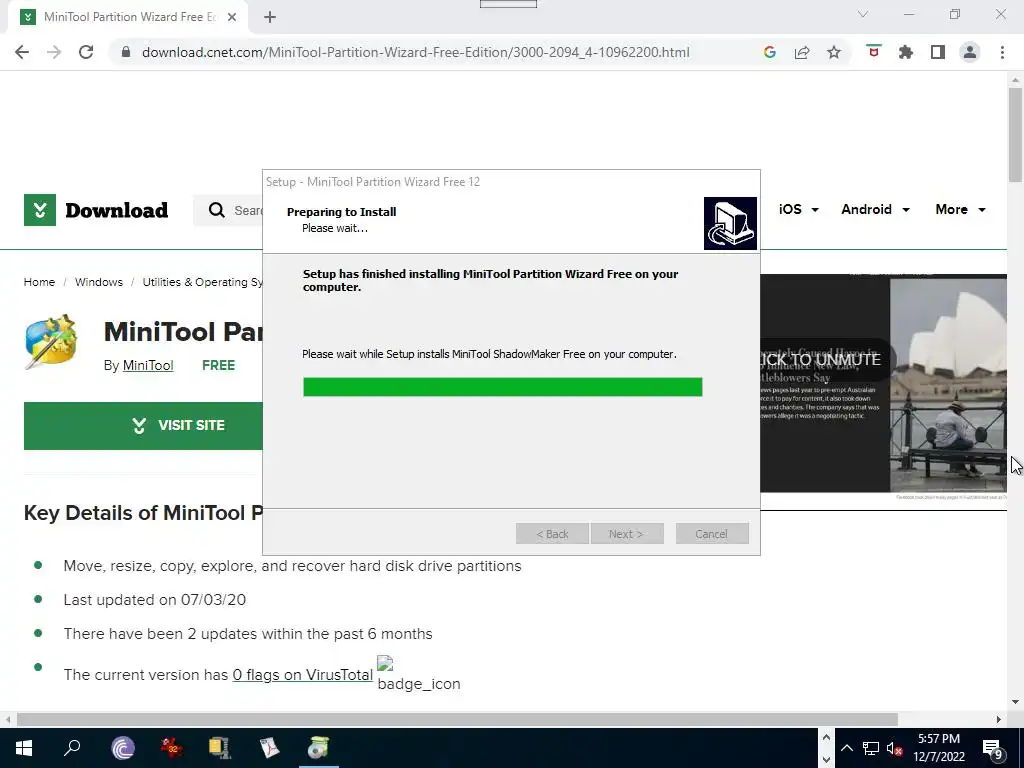Click the browser address bar URL
The image size is (1024, 768).
415,52
